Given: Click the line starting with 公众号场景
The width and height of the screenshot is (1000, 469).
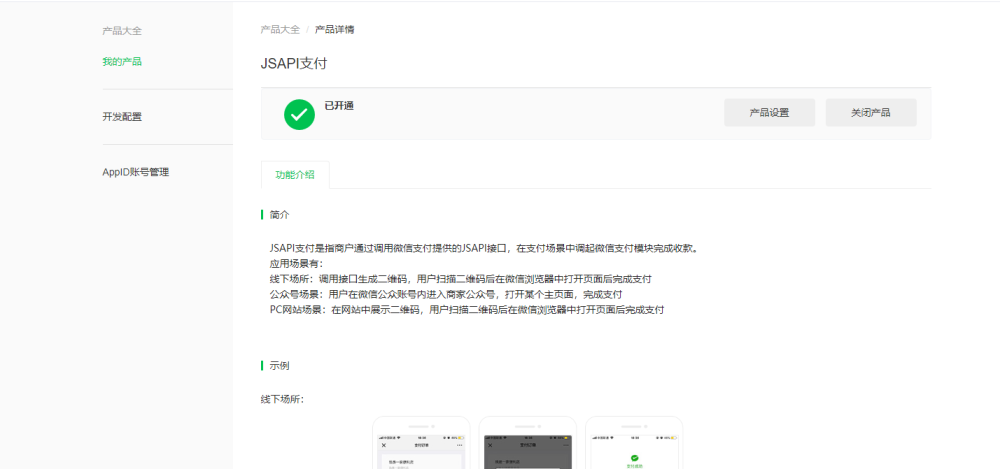Looking at the screenshot, I should click(x=446, y=295).
